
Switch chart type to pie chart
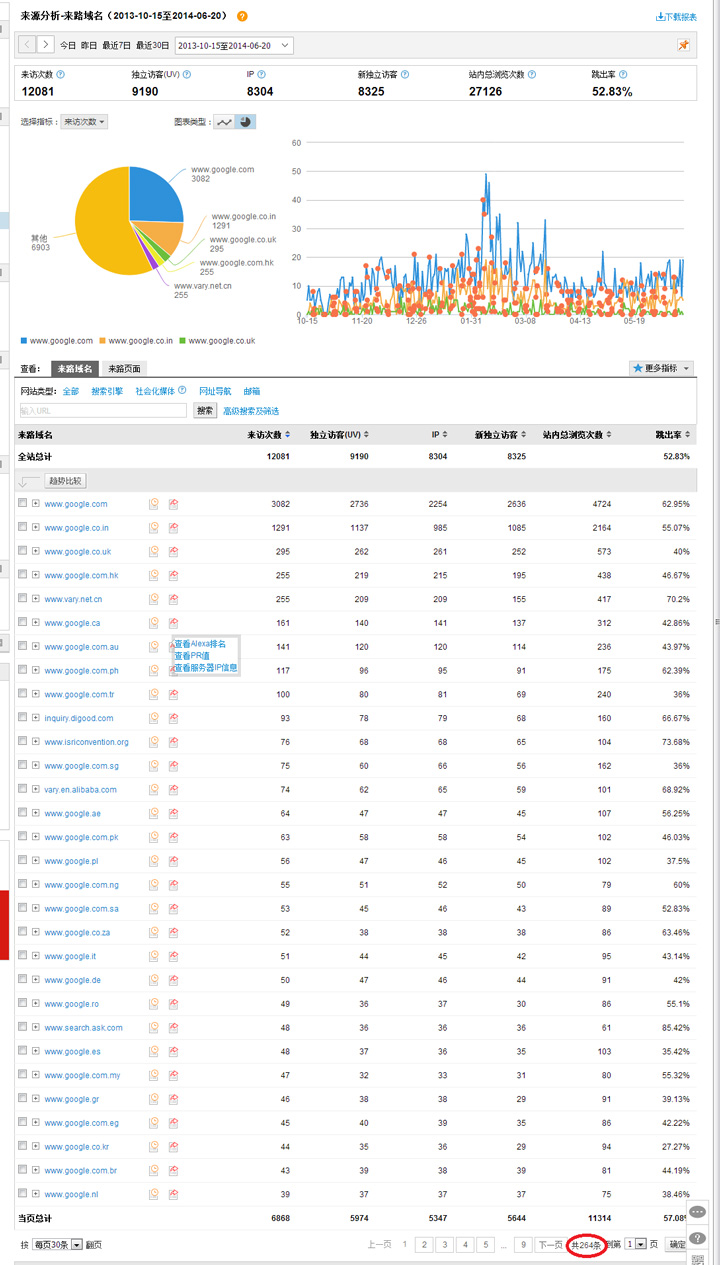click(245, 122)
